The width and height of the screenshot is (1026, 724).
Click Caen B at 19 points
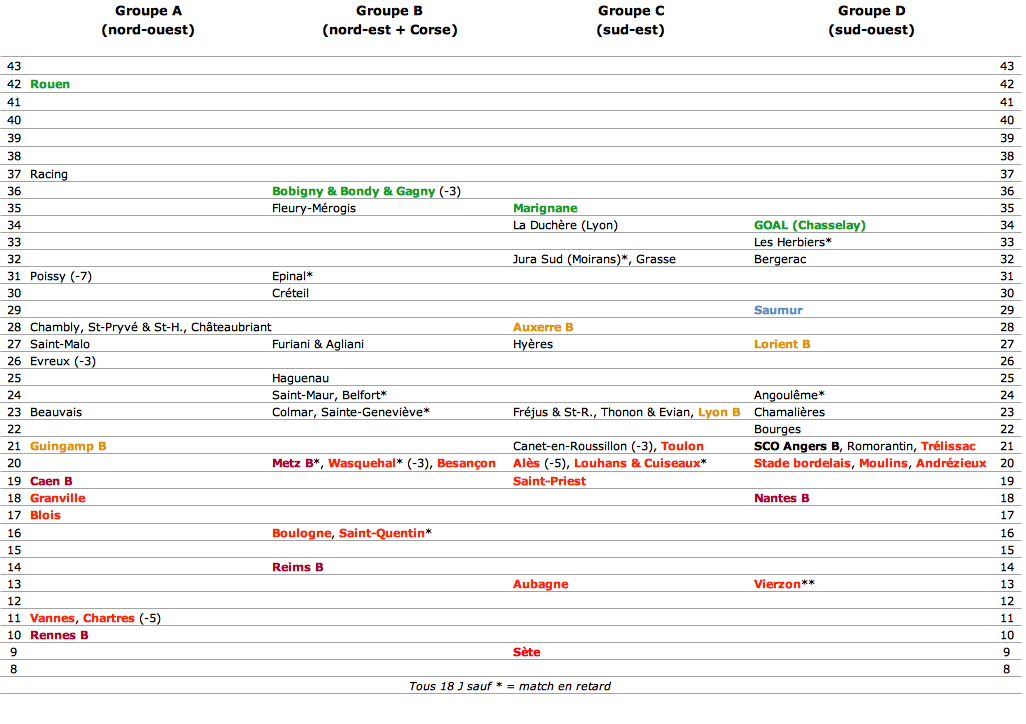pos(51,481)
